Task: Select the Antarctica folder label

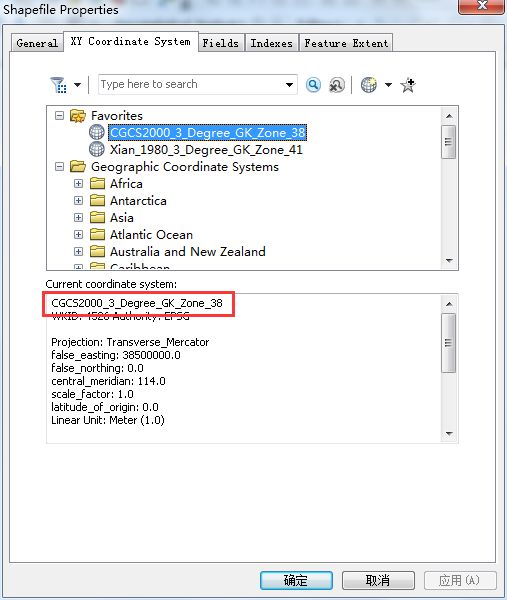Action: coord(138,201)
